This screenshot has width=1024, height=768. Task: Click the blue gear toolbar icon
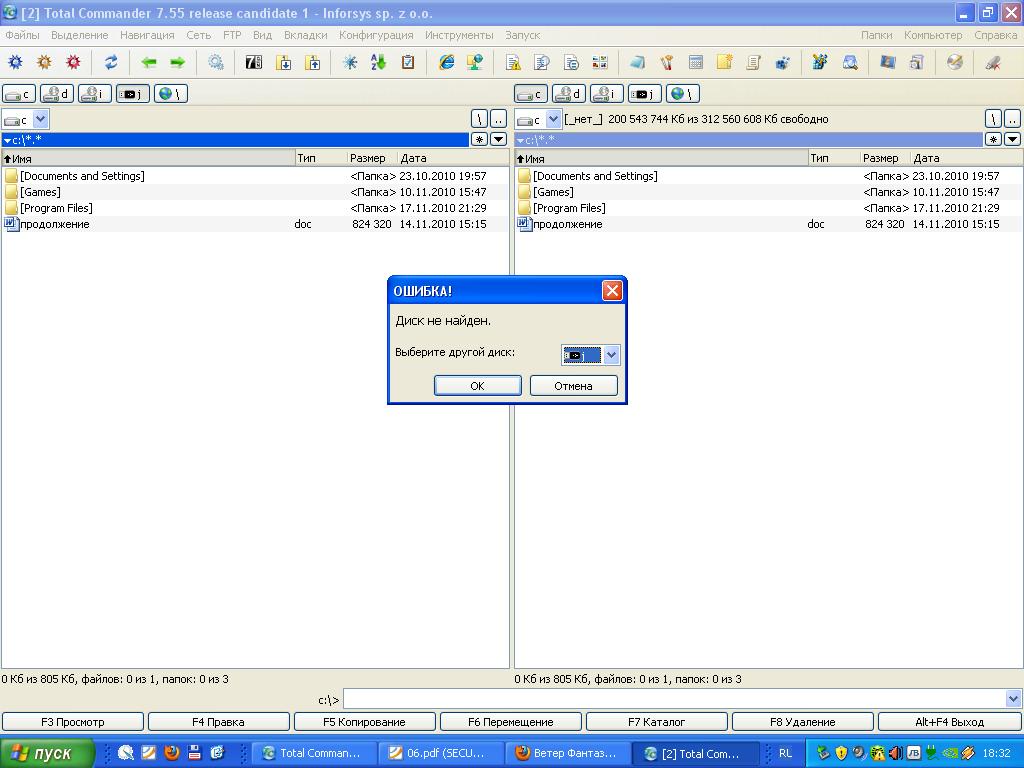15,63
